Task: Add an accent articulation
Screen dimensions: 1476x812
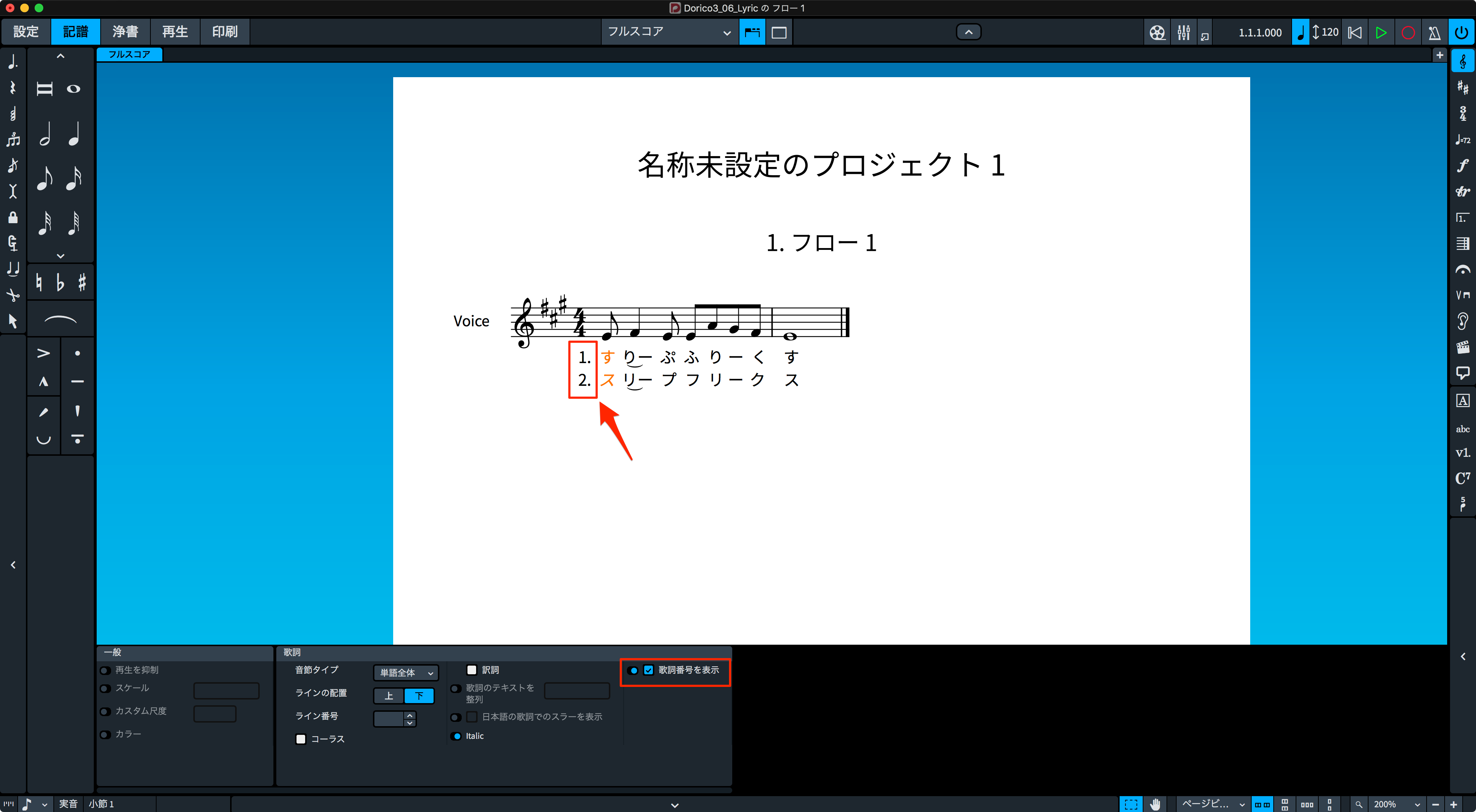Action: 44,353
